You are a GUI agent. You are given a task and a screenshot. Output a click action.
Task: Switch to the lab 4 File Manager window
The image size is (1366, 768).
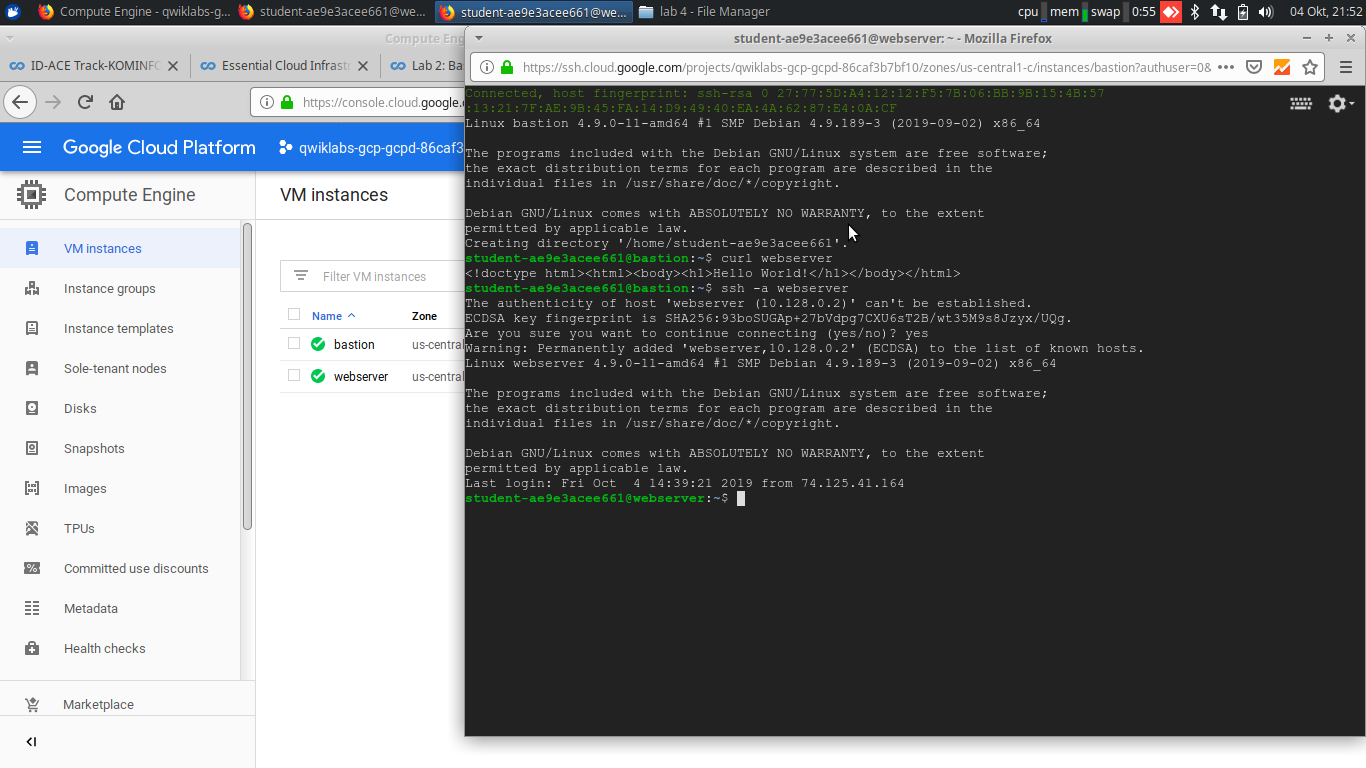click(704, 12)
